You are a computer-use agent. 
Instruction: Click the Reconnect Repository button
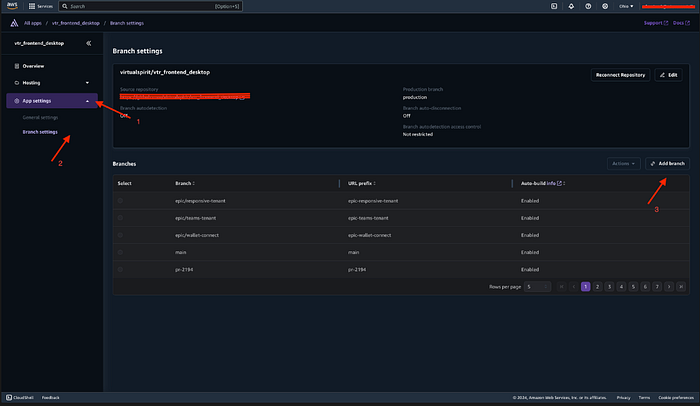[x=620, y=75]
